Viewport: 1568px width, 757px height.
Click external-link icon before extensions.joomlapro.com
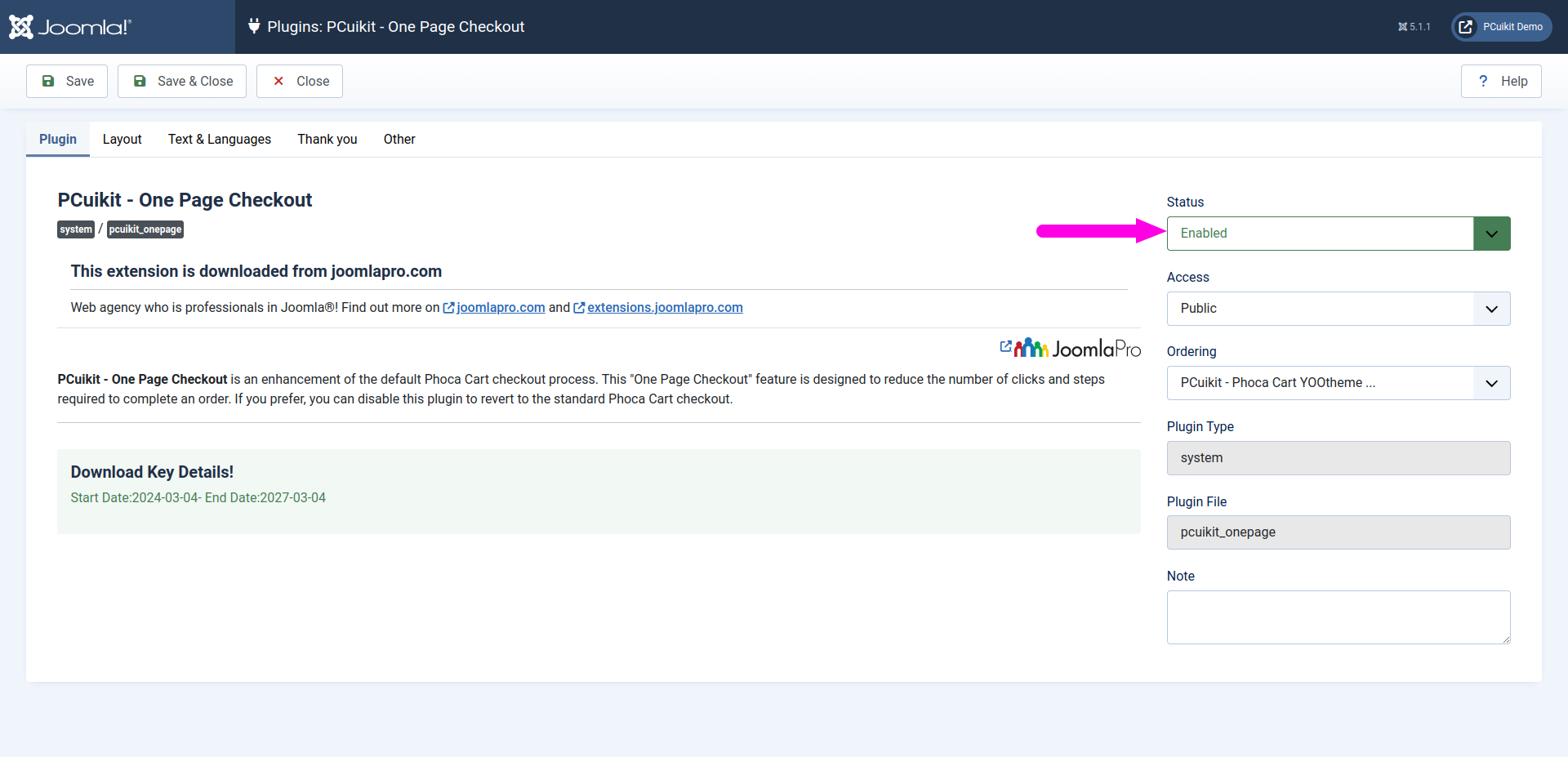(x=579, y=308)
